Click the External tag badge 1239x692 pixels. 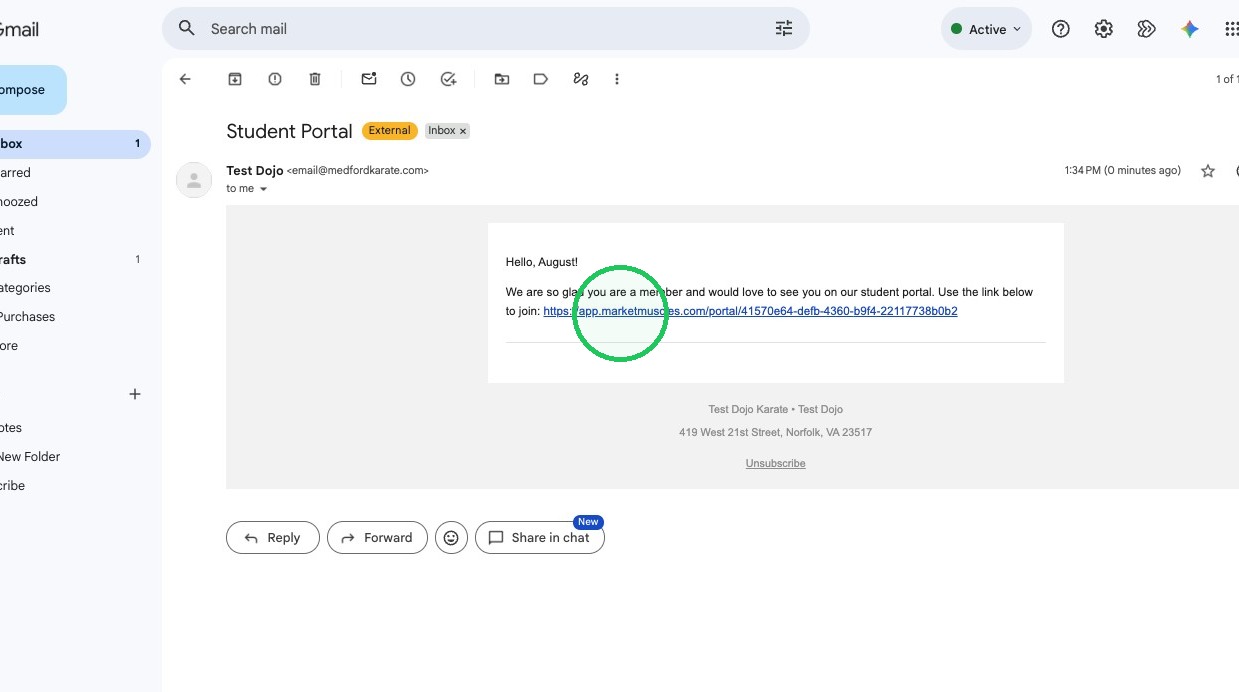[x=390, y=131]
